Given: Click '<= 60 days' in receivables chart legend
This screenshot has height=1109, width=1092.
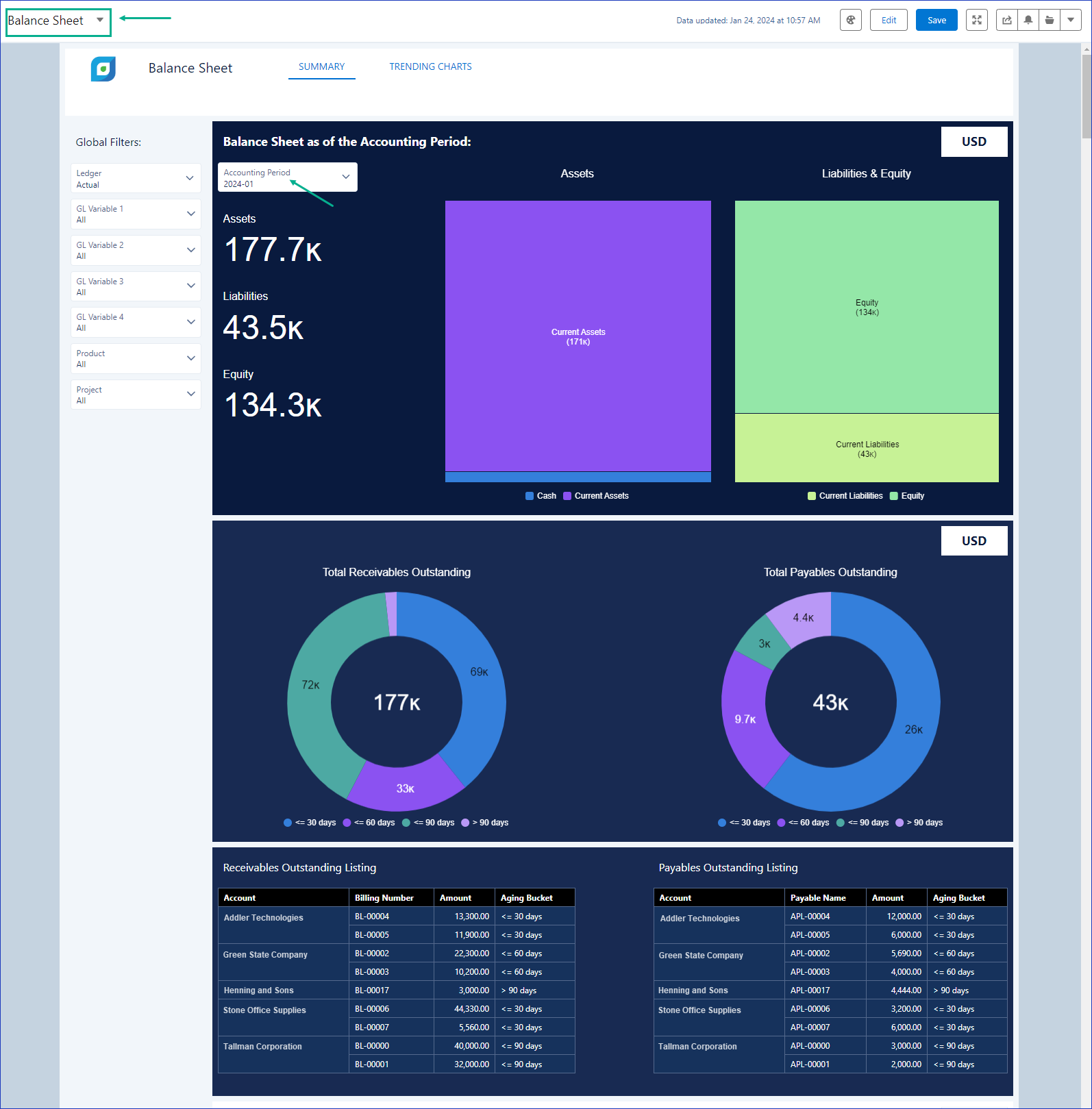Looking at the screenshot, I should pyautogui.click(x=369, y=823).
